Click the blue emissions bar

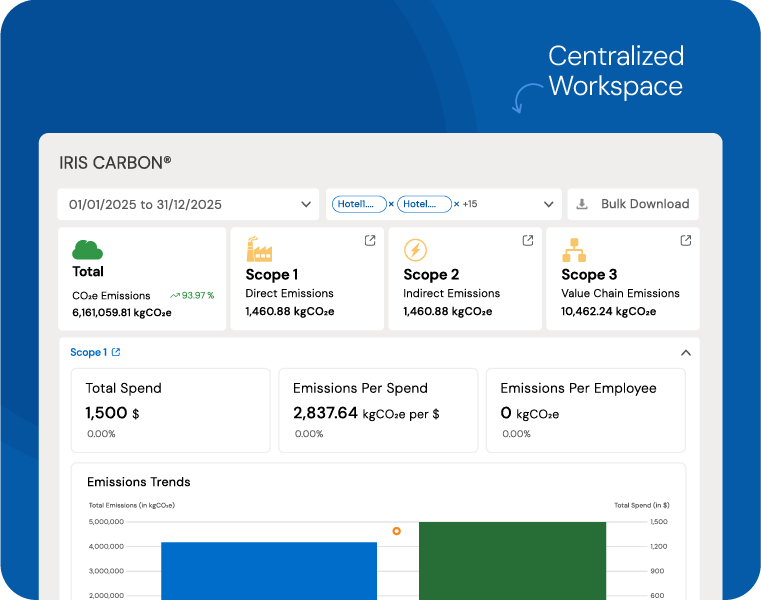[x=269, y=571]
